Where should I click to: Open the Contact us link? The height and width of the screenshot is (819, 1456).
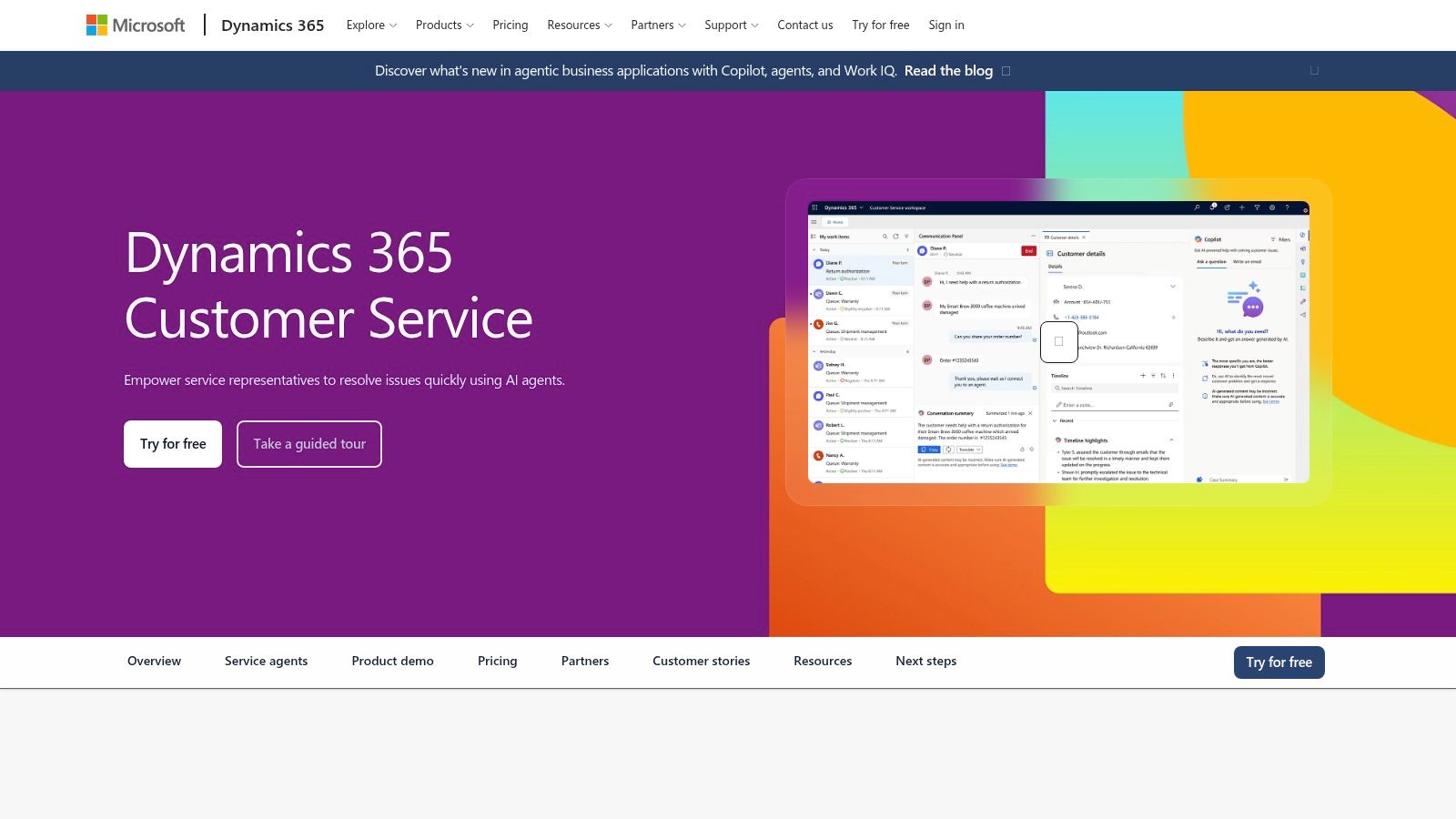[805, 25]
